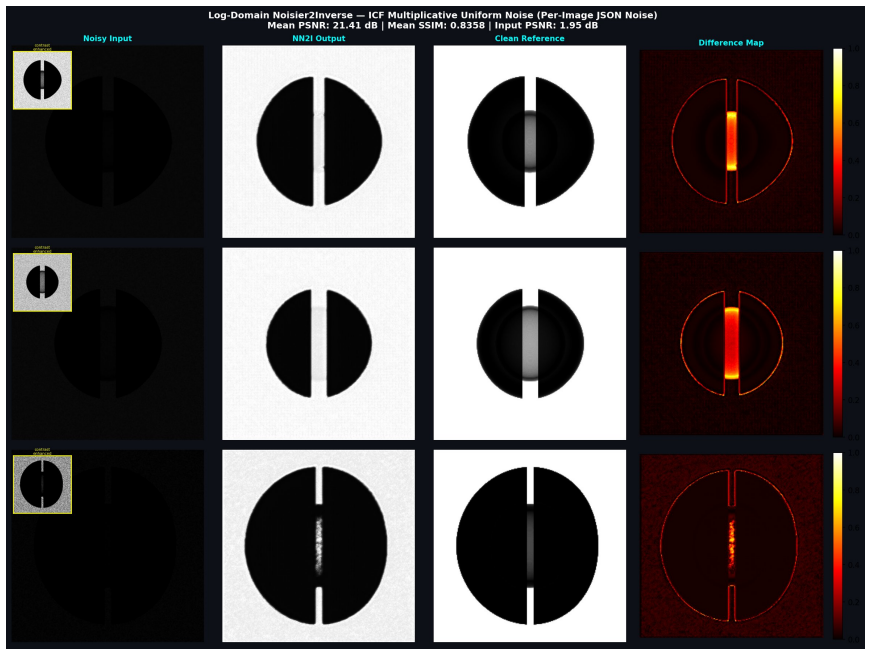Screen dimensions: 871x655
Task: Click the first row noisy input image
Action: (x=107, y=142)
